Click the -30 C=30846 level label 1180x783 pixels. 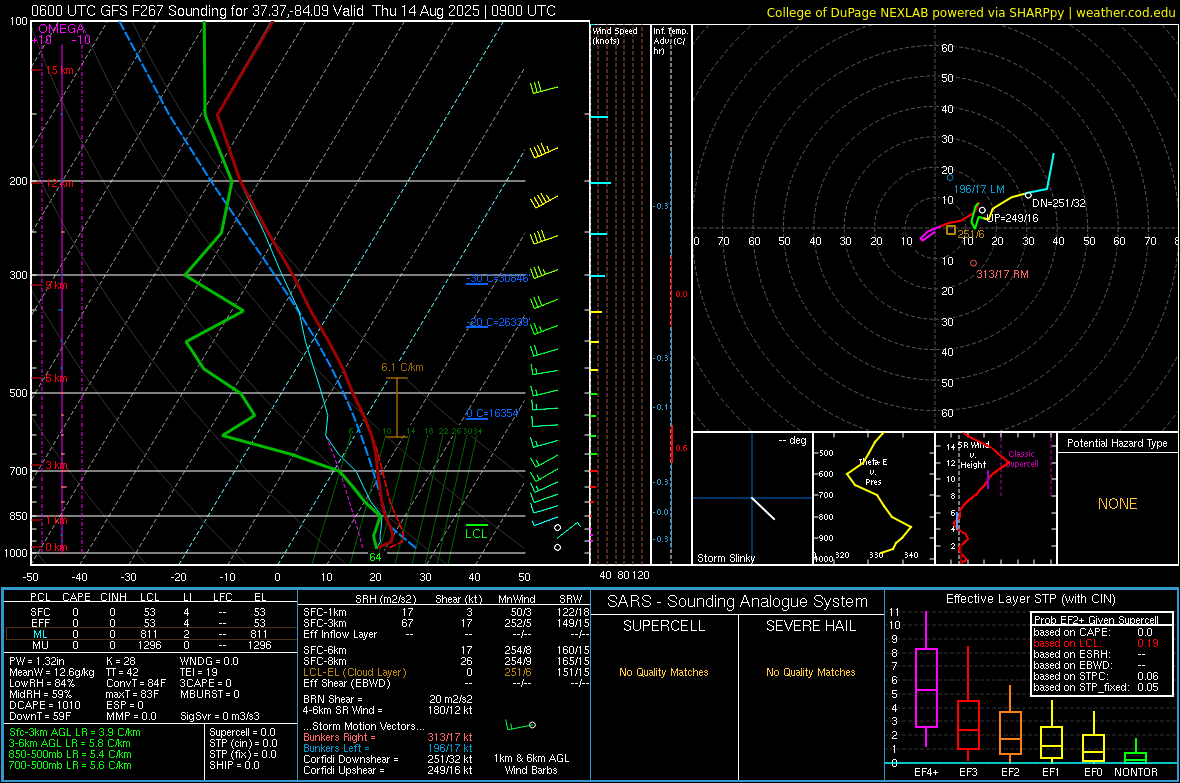coord(497,279)
